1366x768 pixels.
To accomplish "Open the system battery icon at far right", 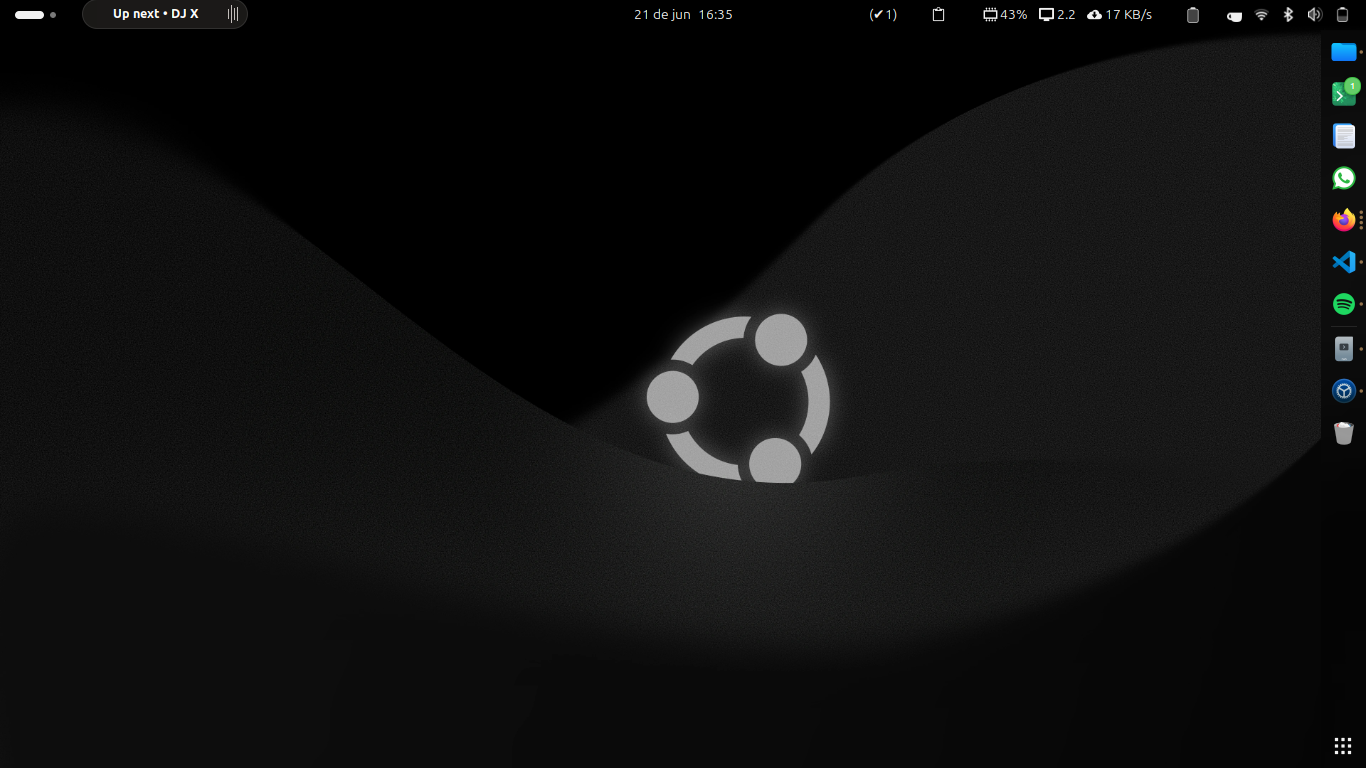I will point(1342,15).
